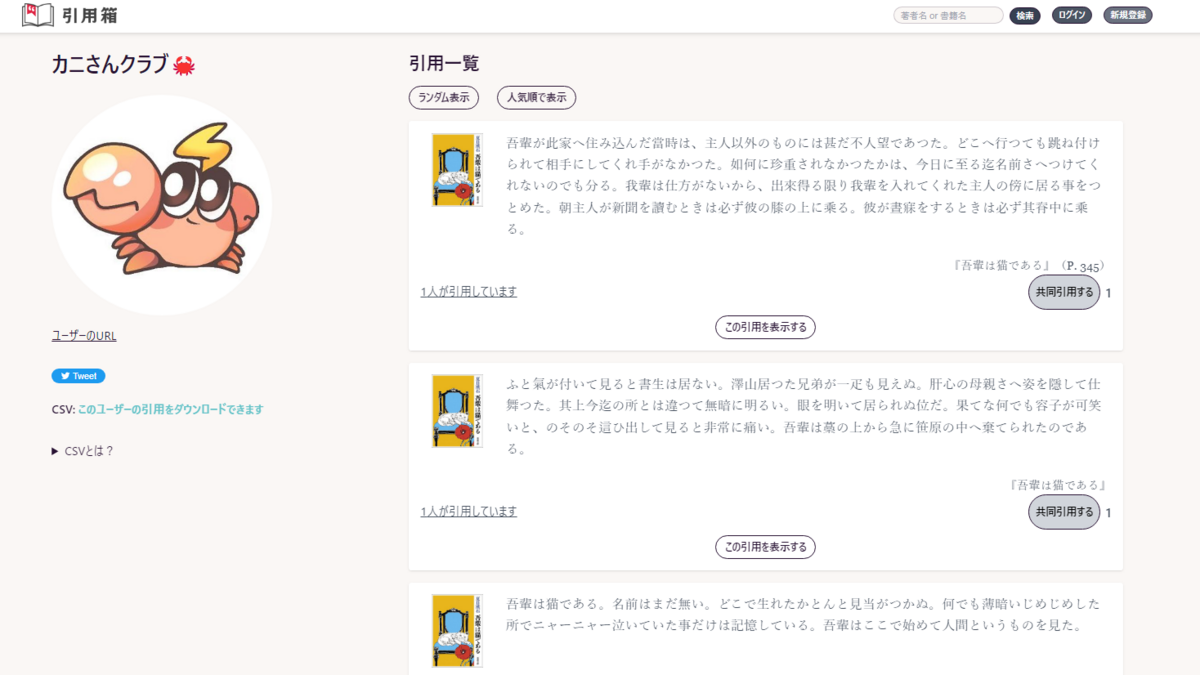The width and height of the screenshot is (1200, 675).
Task: Click 1人が引用しています on the first quote
Action: coord(469,290)
